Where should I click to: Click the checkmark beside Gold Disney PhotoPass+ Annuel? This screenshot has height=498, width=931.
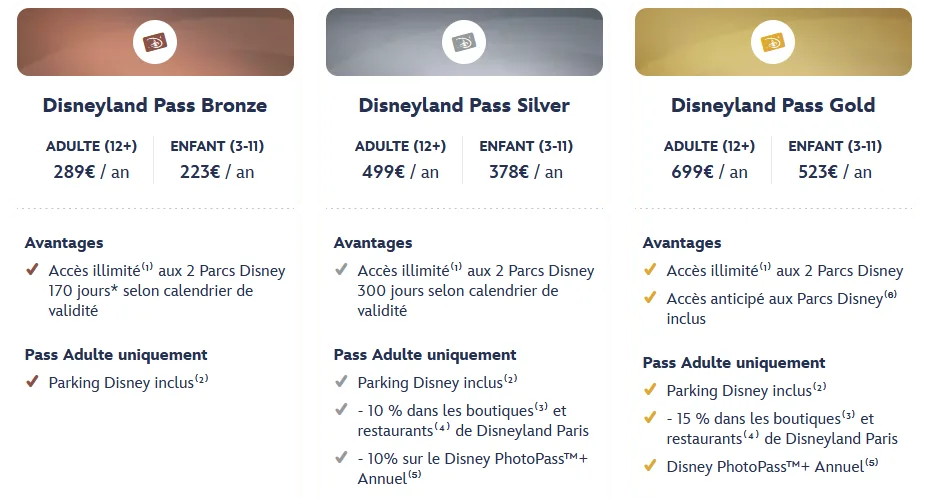pos(650,466)
